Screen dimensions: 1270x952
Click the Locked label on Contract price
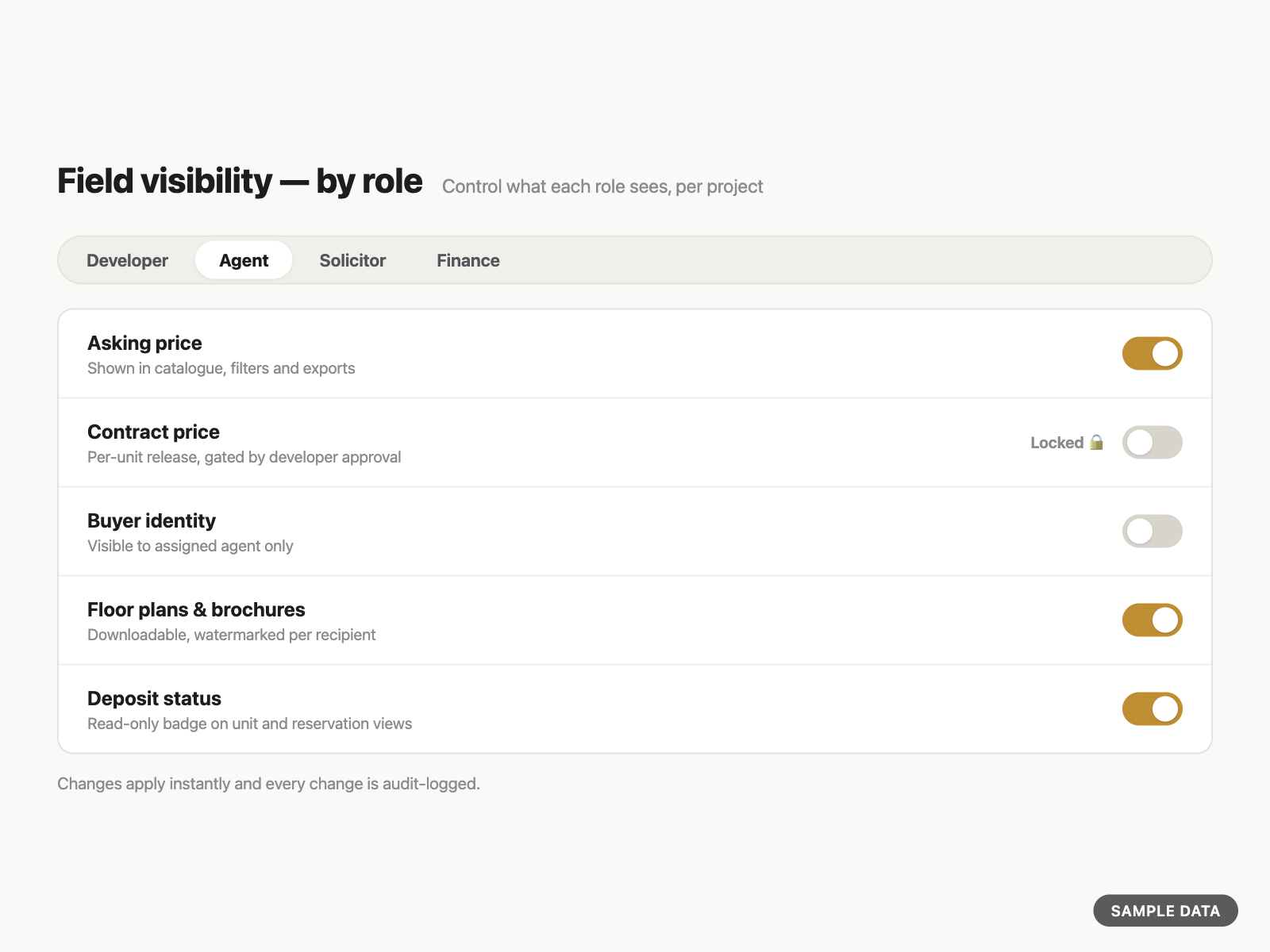coord(1056,443)
